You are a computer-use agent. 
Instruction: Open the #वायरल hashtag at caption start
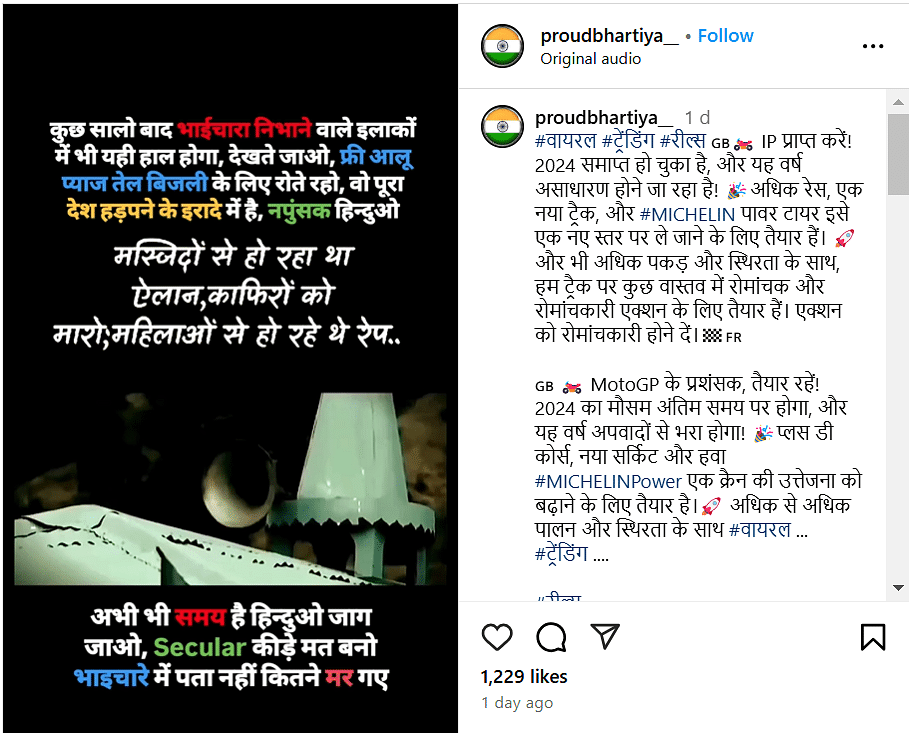coord(566,141)
